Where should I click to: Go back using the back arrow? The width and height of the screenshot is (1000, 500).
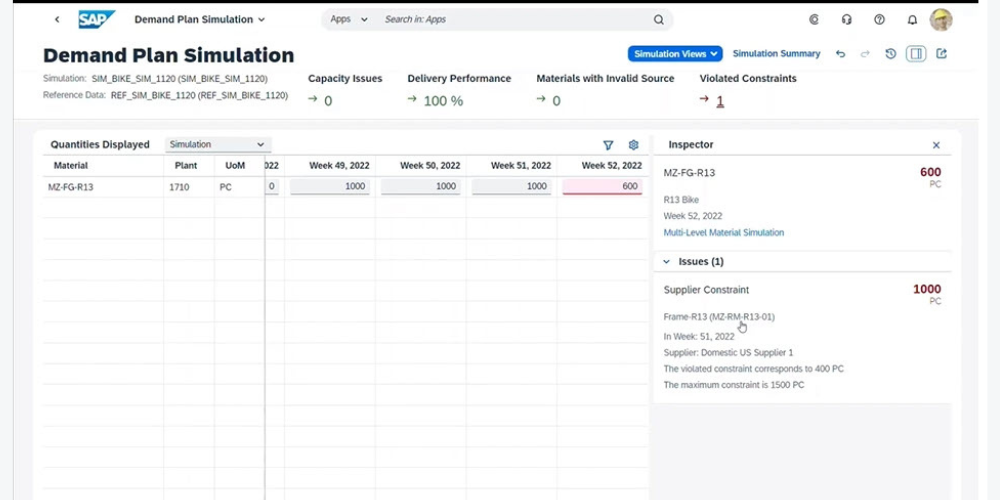click(x=57, y=20)
